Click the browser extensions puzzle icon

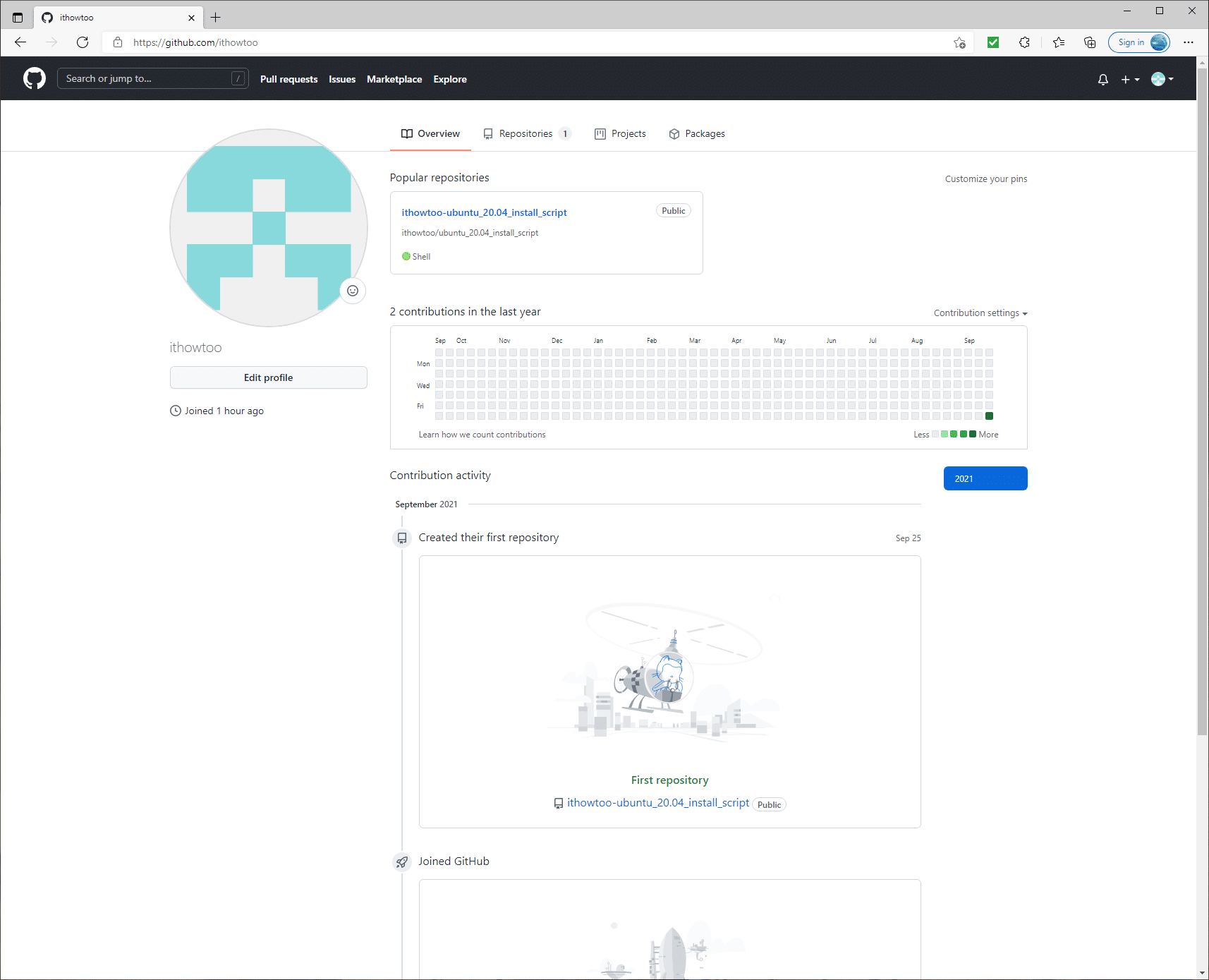[1024, 42]
